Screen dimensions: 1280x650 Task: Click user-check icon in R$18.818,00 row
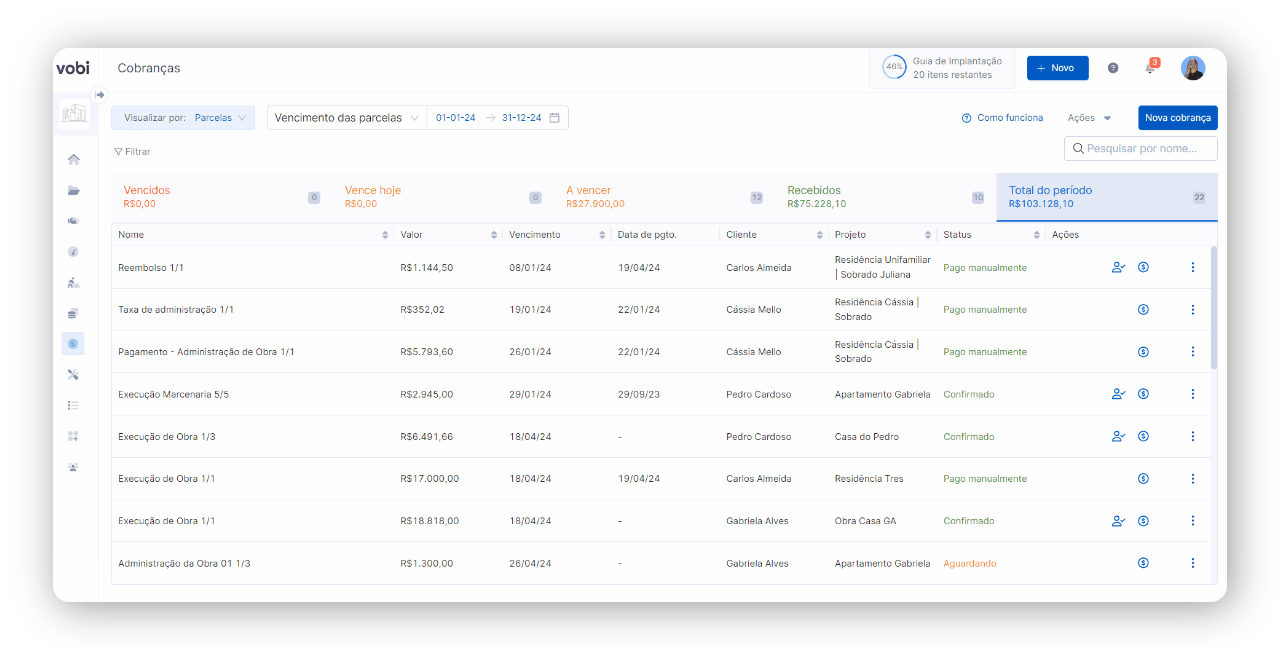[1119, 521]
